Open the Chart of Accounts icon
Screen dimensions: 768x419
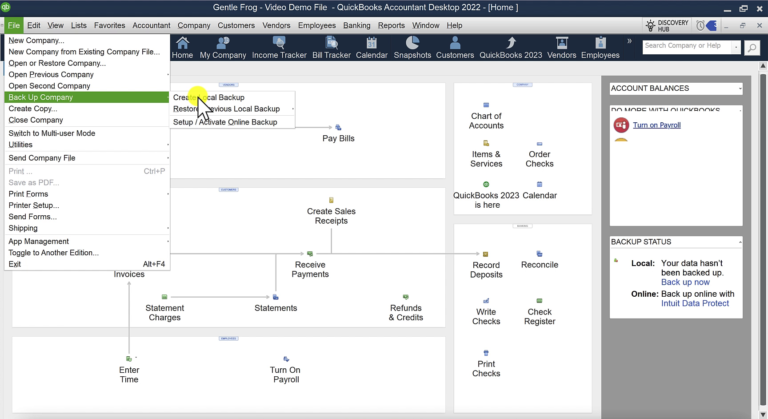[486, 105]
